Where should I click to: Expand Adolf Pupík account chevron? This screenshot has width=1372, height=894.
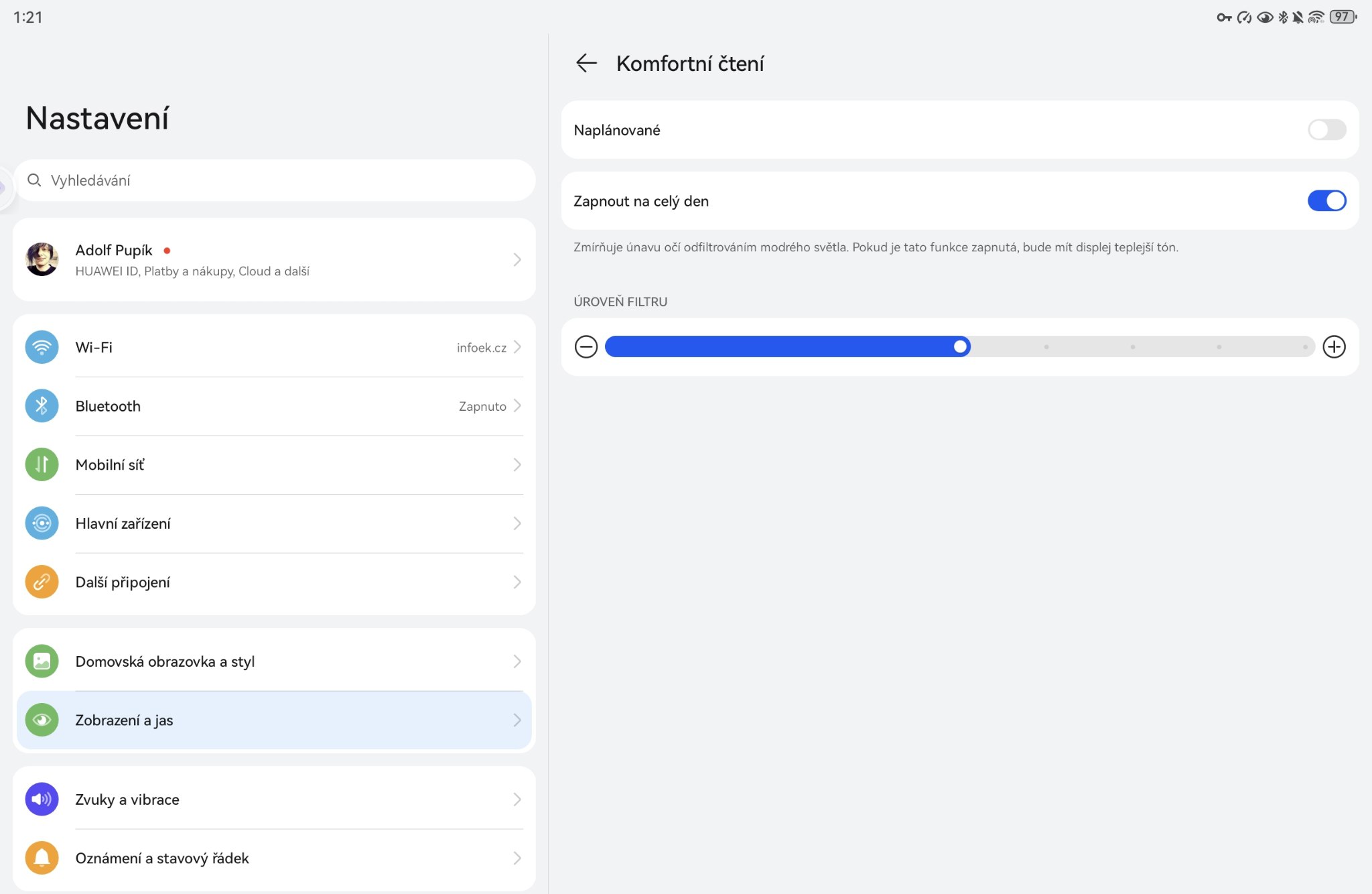517,259
